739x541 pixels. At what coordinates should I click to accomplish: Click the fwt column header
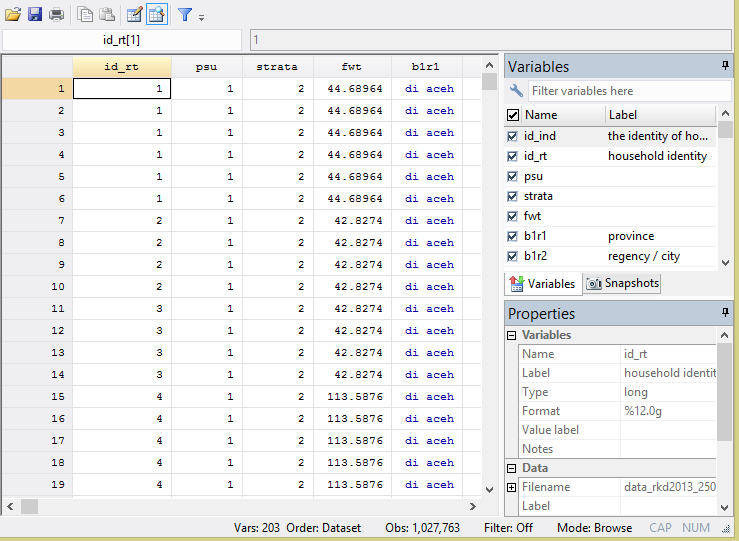coord(351,66)
